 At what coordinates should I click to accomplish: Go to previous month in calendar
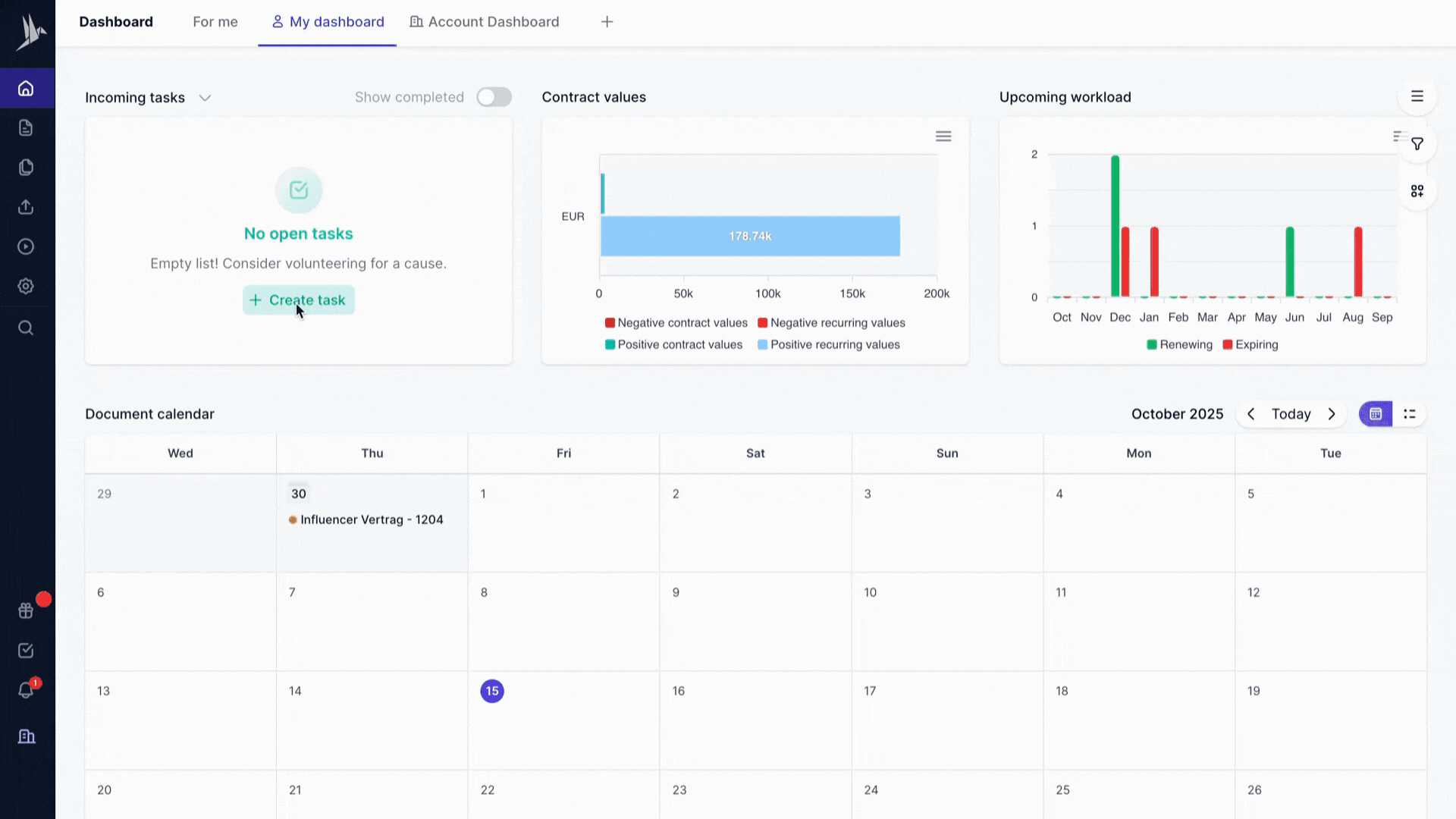(x=1251, y=414)
